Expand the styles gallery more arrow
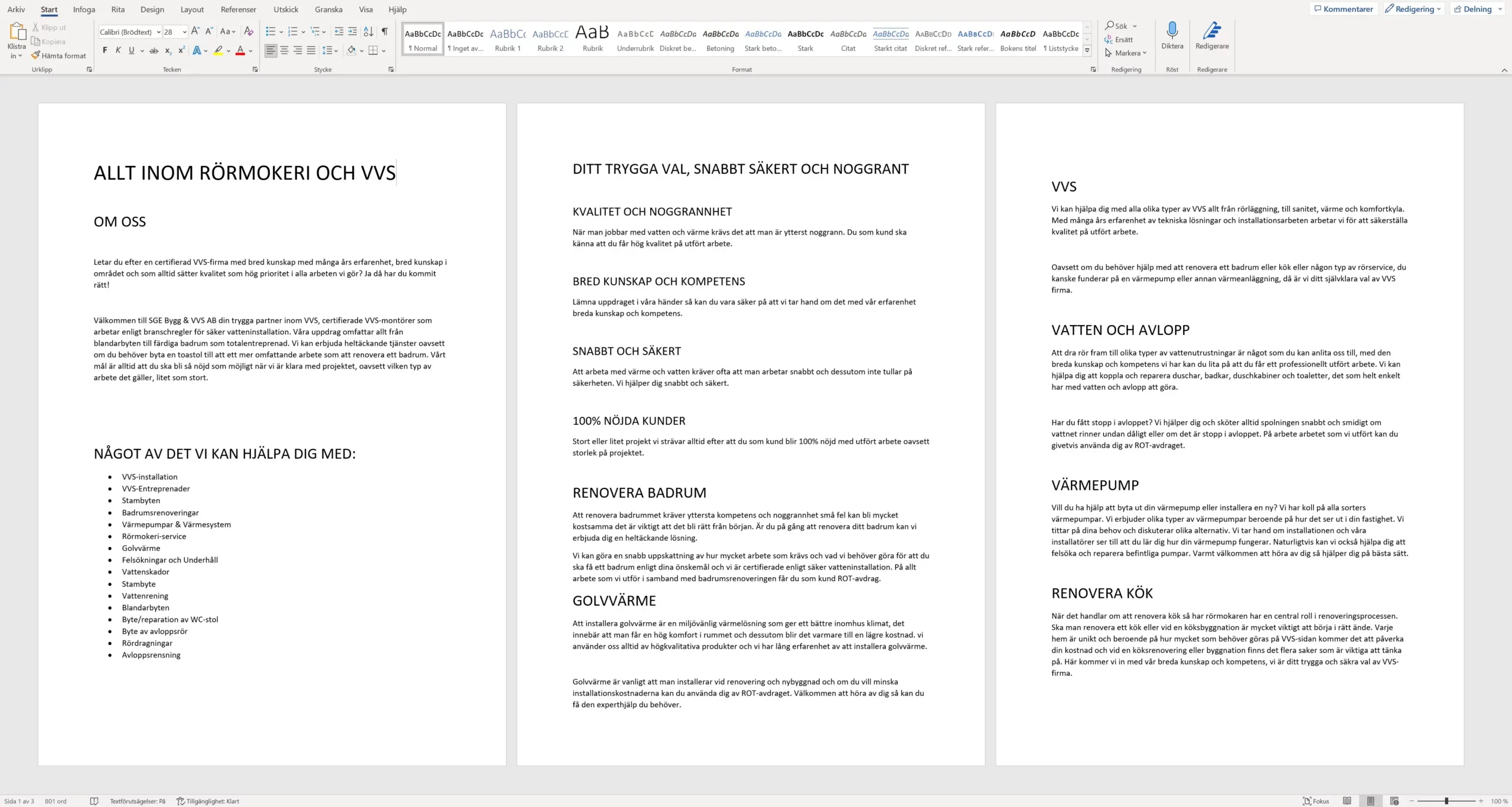This screenshot has width=1512, height=807. (x=1087, y=50)
